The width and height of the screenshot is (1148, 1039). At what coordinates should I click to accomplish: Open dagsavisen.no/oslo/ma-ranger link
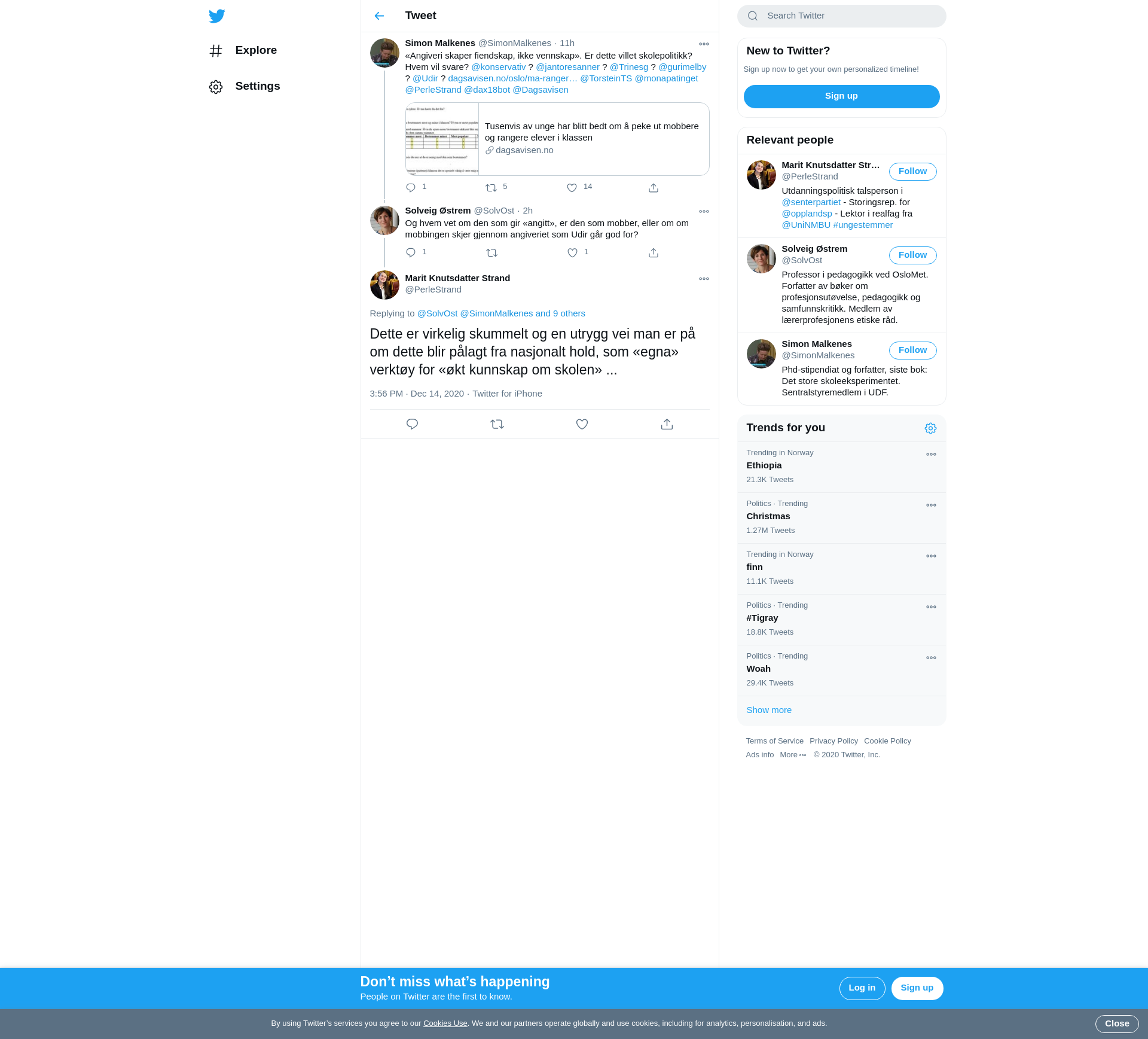[x=512, y=78]
